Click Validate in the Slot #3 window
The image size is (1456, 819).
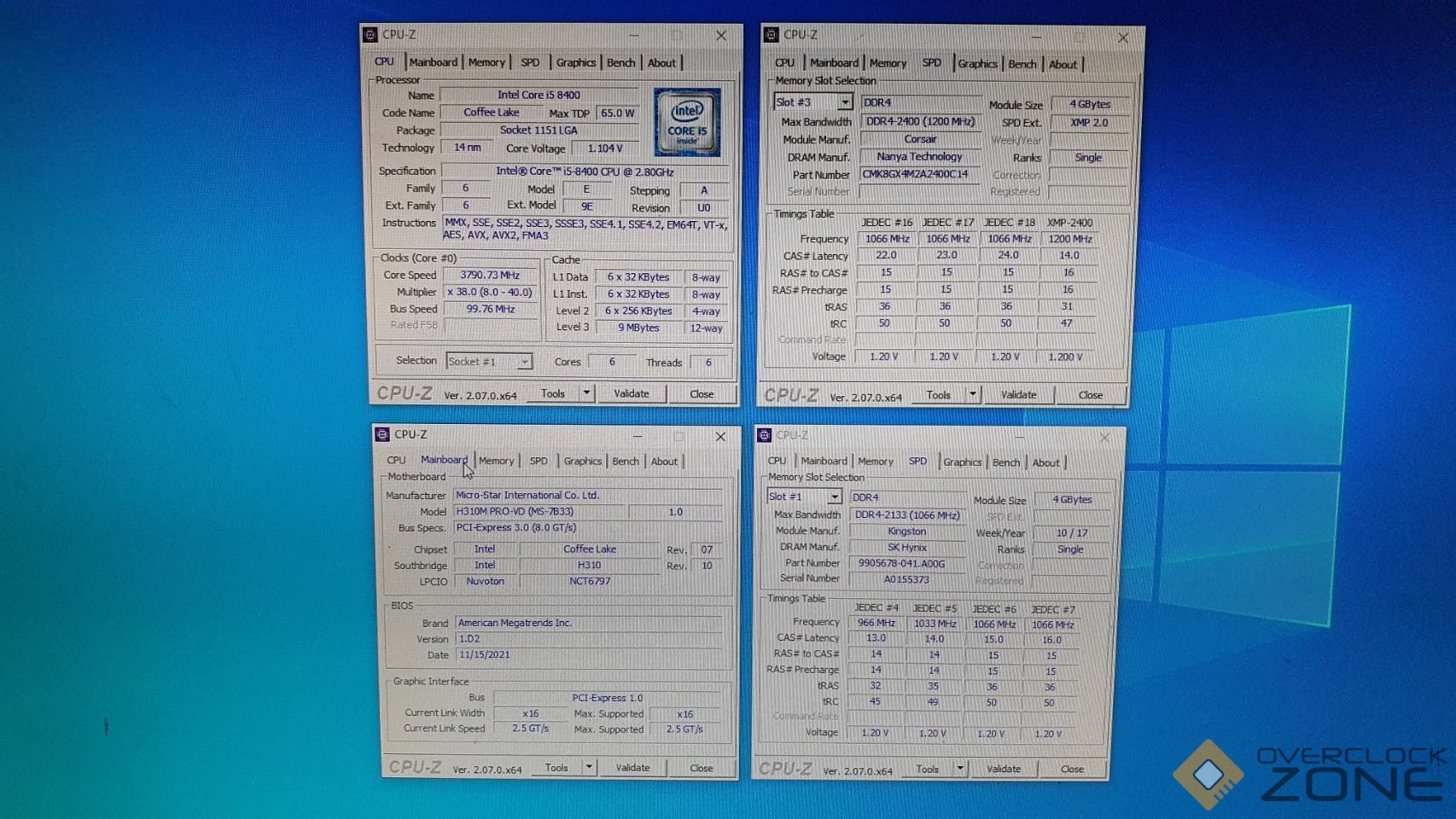click(x=1018, y=394)
